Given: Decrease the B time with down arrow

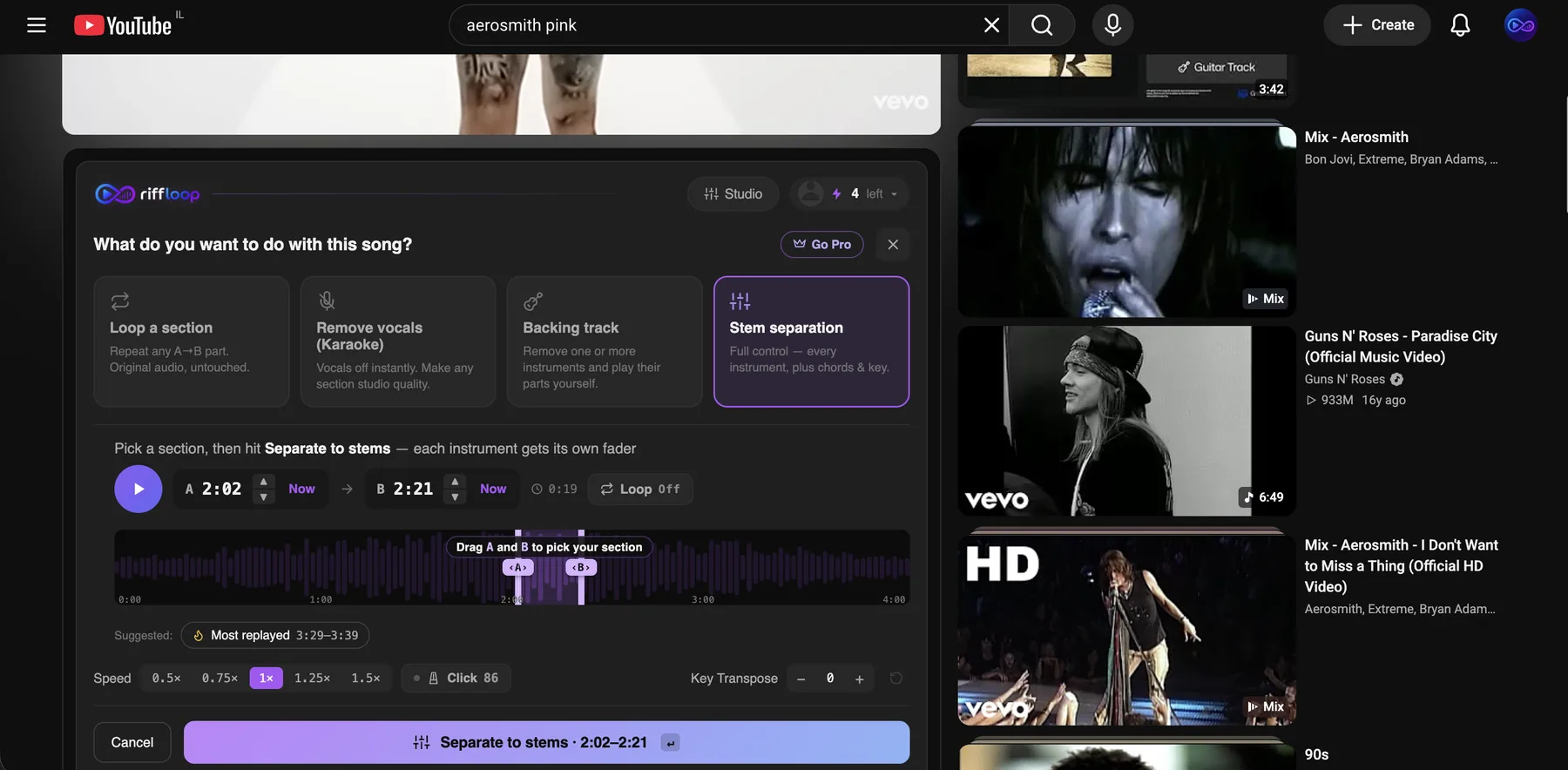Looking at the screenshot, I should click(455, 497).
